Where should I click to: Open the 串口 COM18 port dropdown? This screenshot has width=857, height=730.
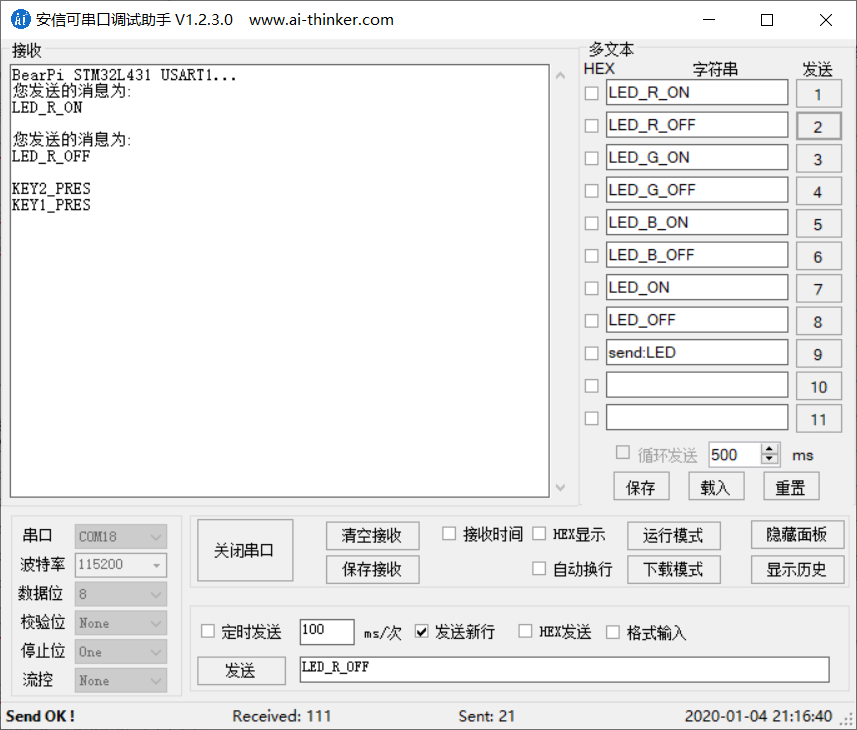(x=121, y=537)
